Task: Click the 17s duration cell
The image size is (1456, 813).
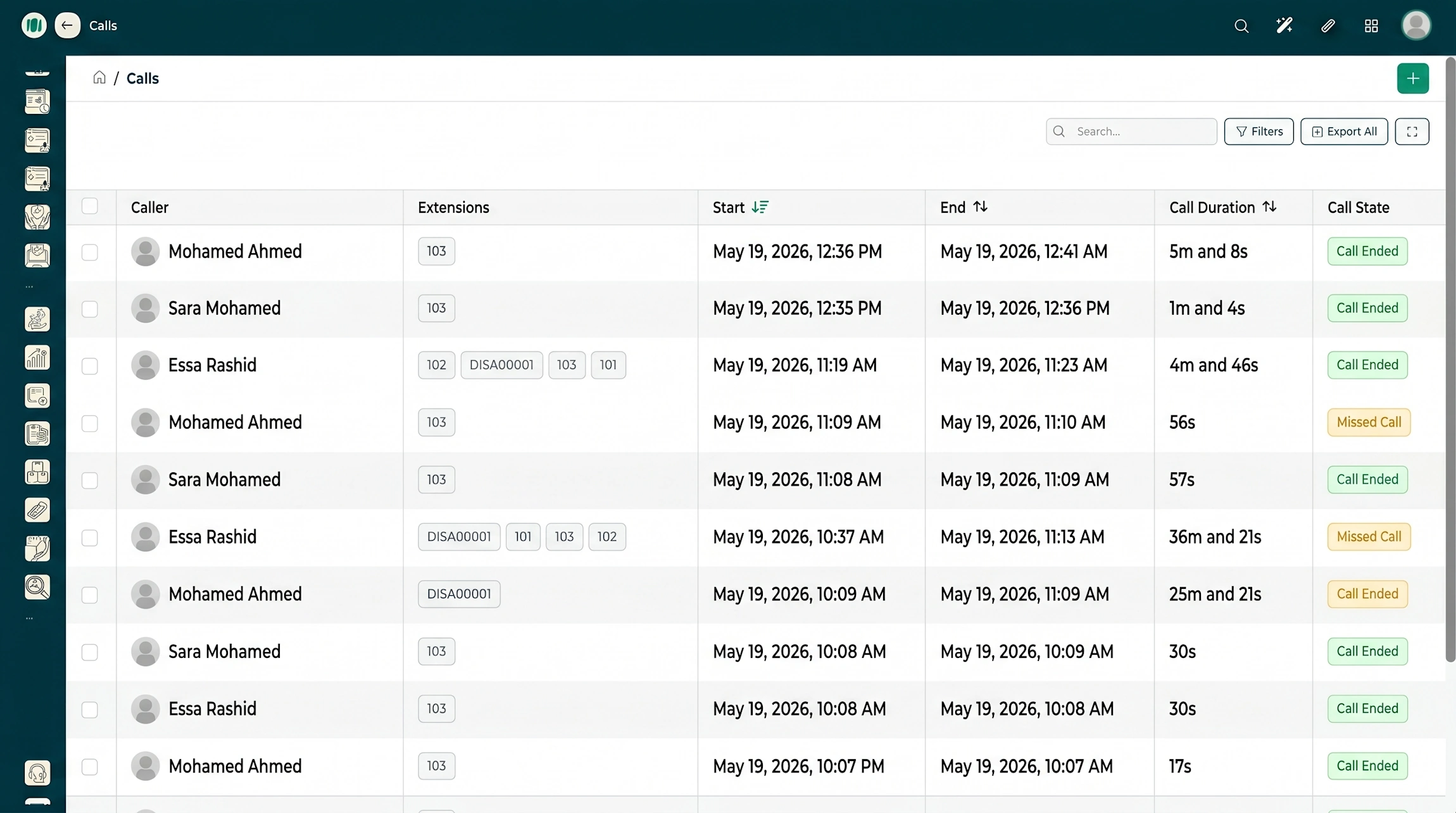Action: (x=1180, y=766)
